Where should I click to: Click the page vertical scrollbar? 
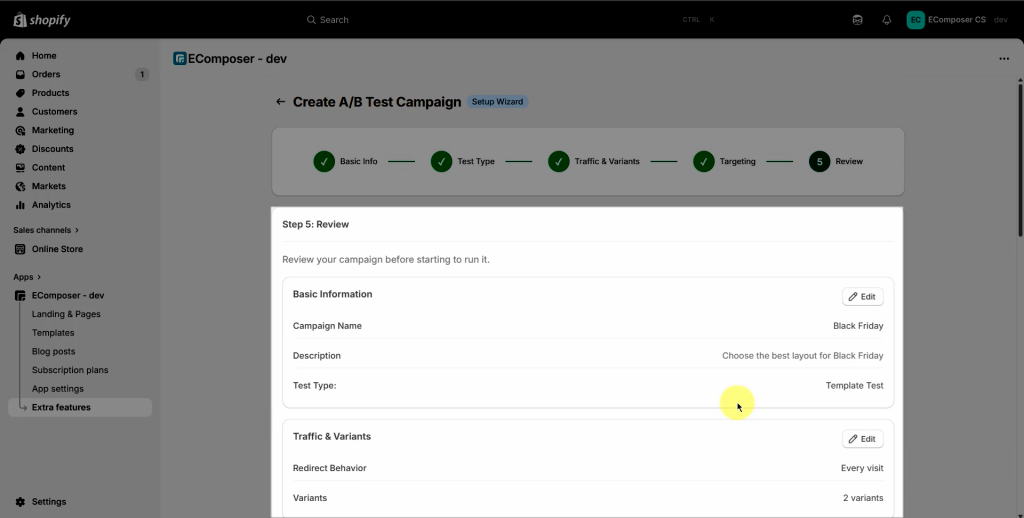pyautogui.click(x=1019, y=150)
